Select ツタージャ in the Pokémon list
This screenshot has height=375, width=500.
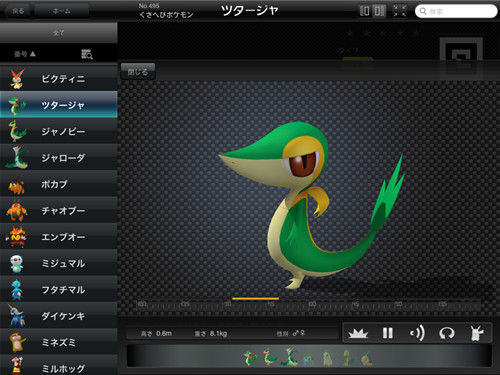[59, 105]
